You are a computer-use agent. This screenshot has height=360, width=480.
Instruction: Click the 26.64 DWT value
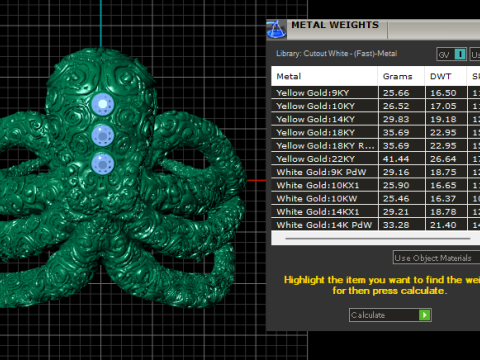(x=443, y=159)
